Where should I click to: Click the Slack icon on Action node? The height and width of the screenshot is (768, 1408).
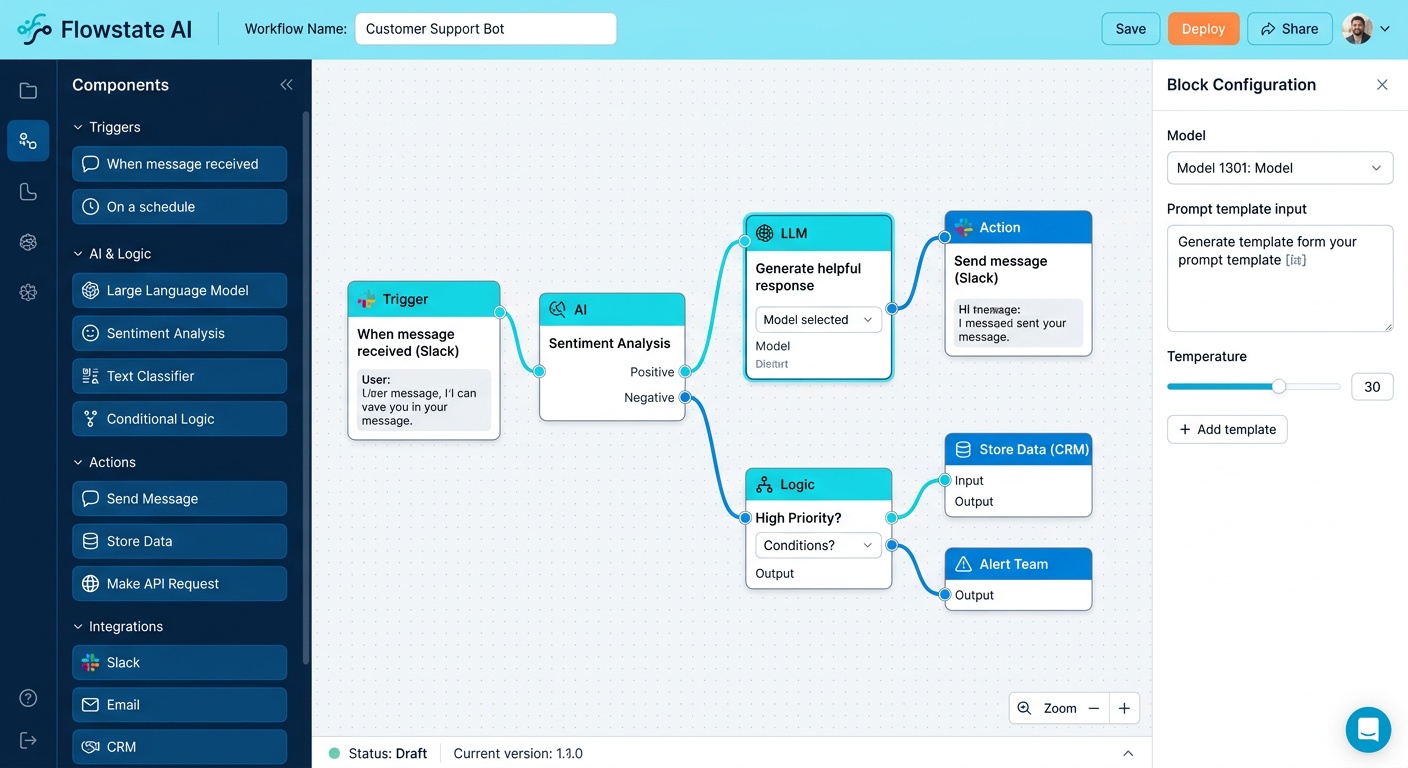coord(963,227)
